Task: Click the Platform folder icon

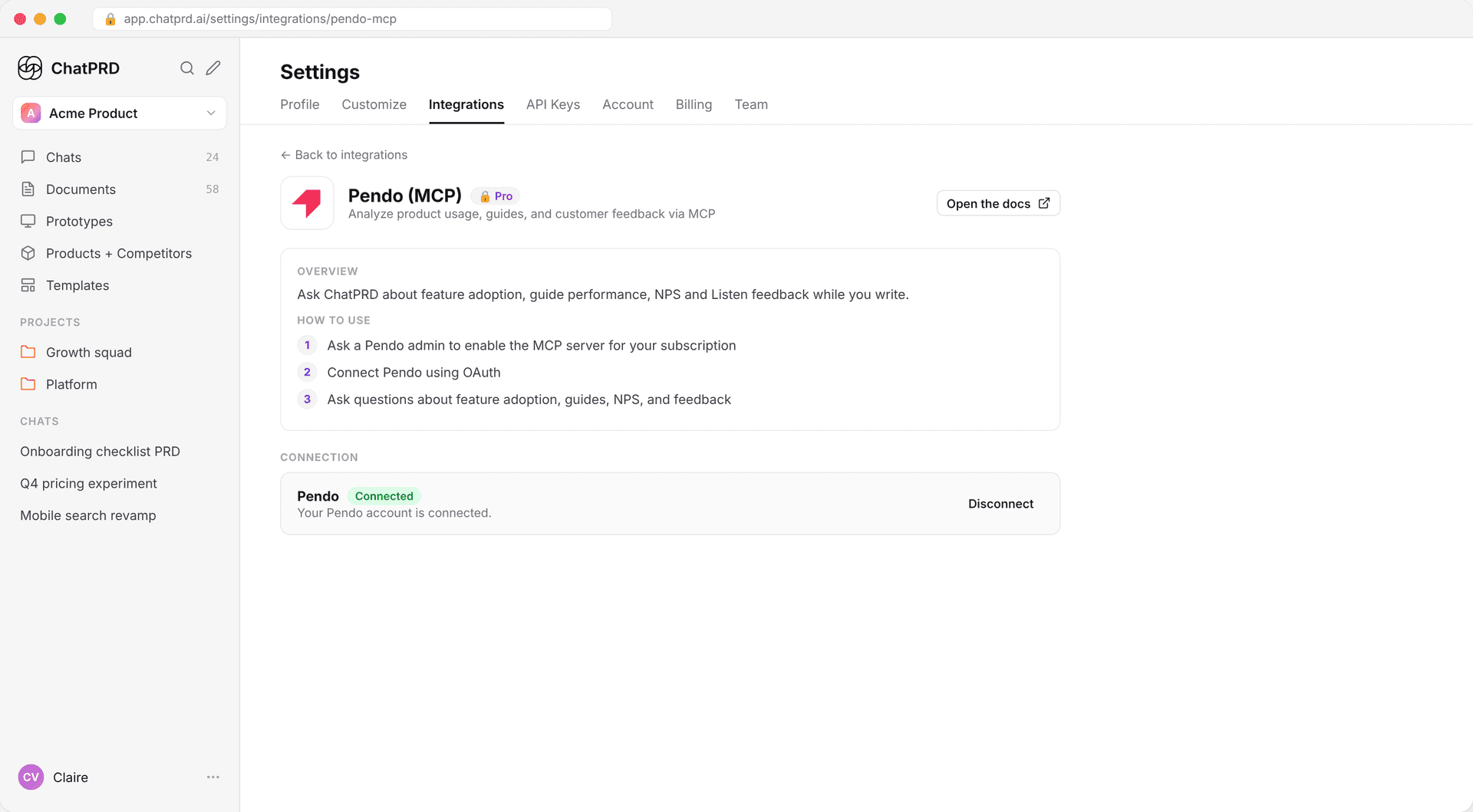Action: [28, 384]
